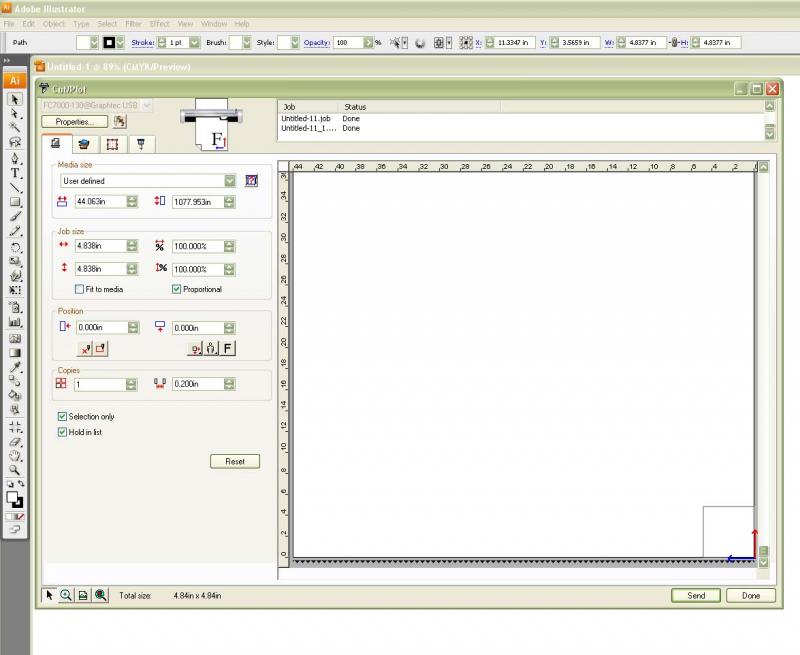800x655 pixels.
Task: Click the F orientation icon in Position
Action: coord(228,348)
